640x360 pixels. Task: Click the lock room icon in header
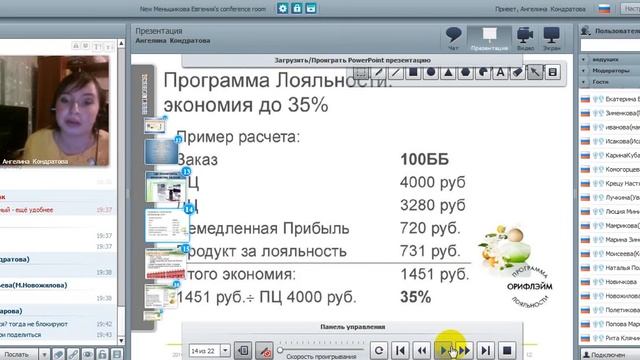point(297,8)
